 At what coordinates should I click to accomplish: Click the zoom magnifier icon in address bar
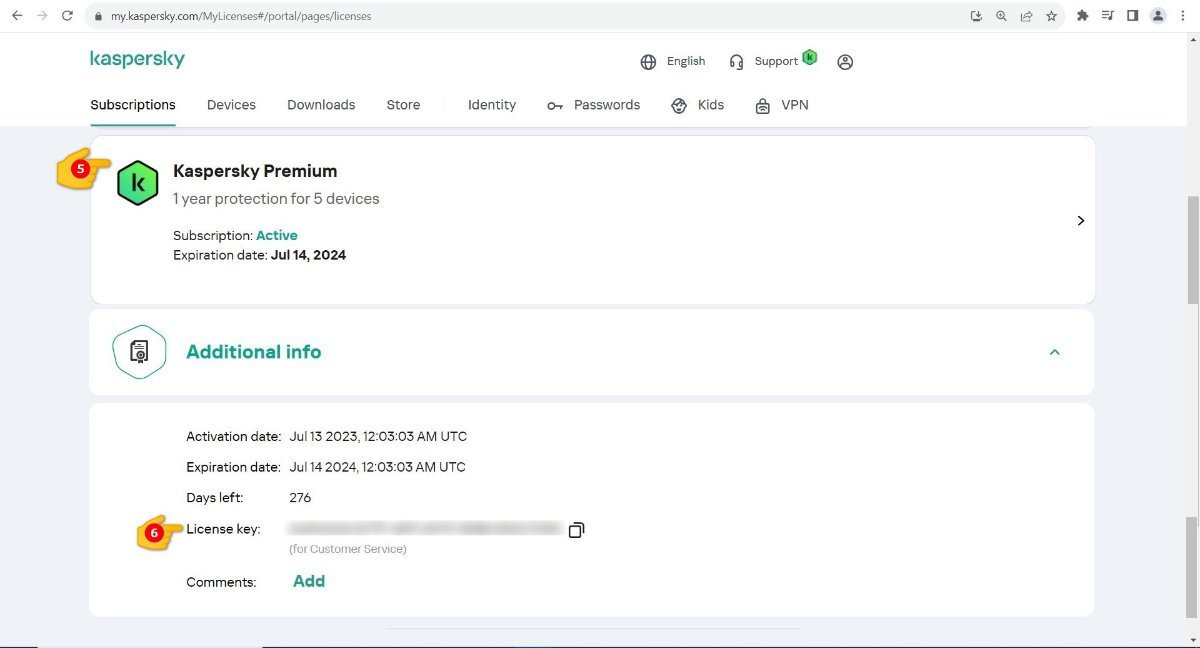click(x=1002, y=16)
